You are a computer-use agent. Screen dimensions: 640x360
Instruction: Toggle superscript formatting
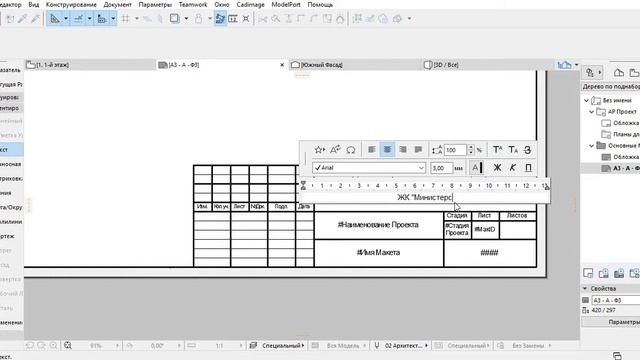pos(497,150)
